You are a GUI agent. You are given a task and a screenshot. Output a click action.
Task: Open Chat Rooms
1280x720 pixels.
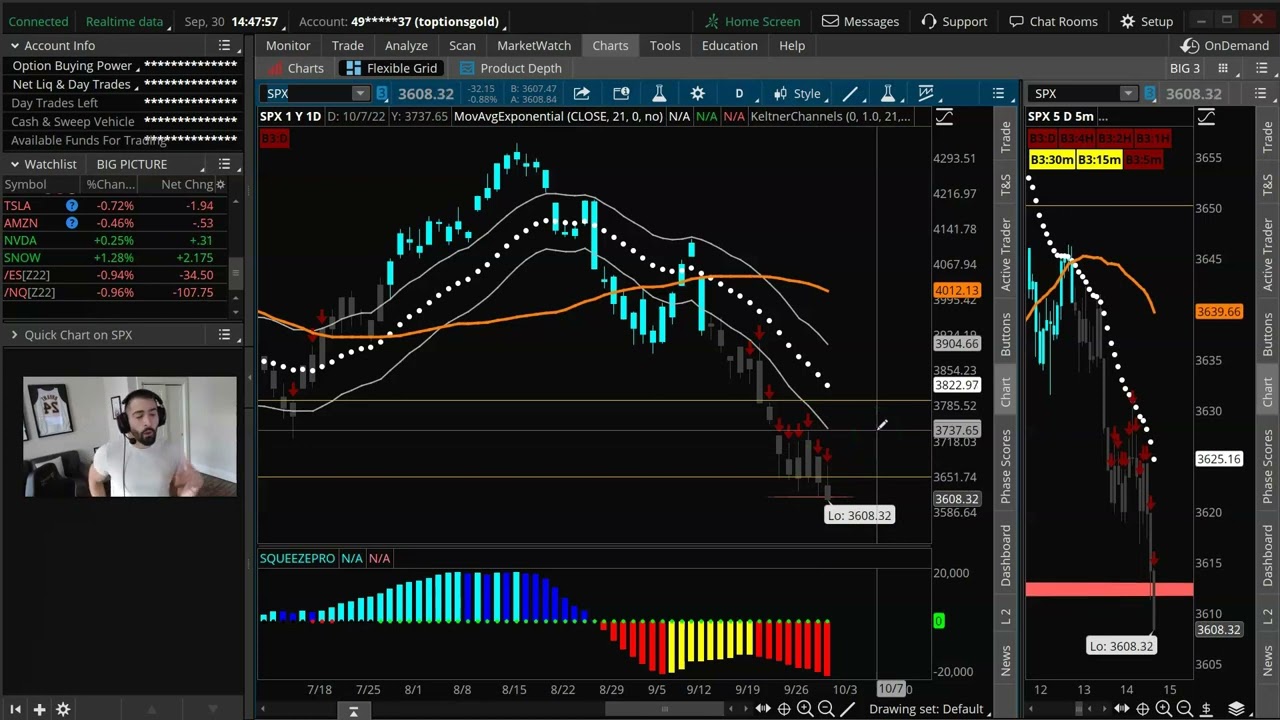(x=1053, y=21)
